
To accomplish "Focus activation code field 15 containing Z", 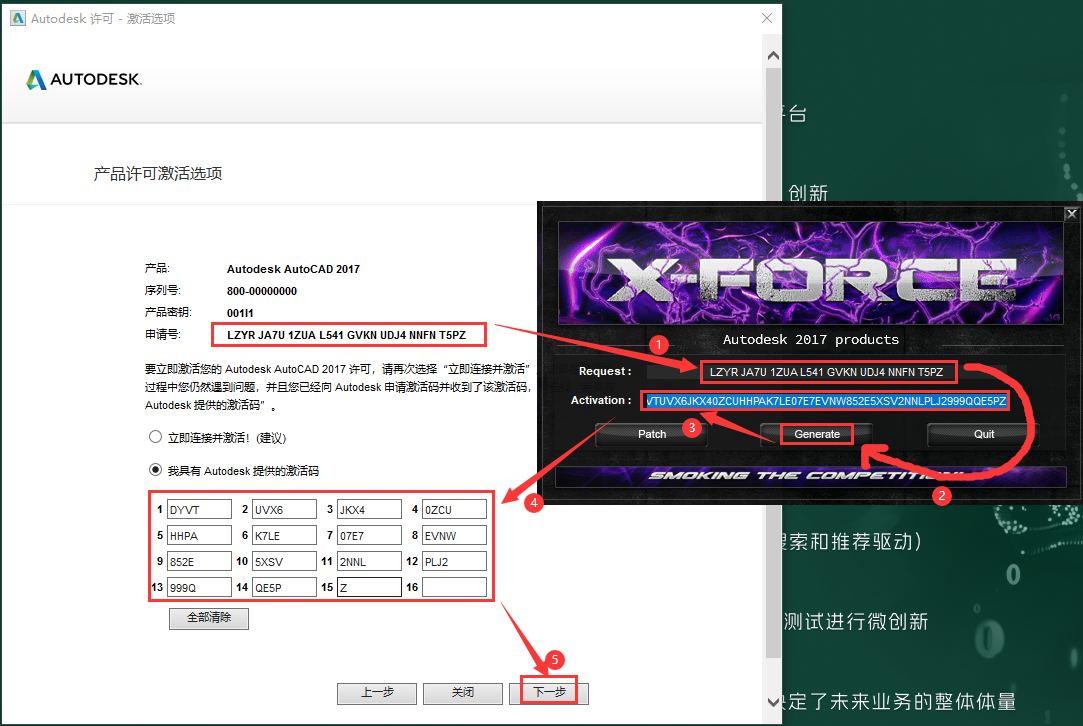I will (369, 588).
